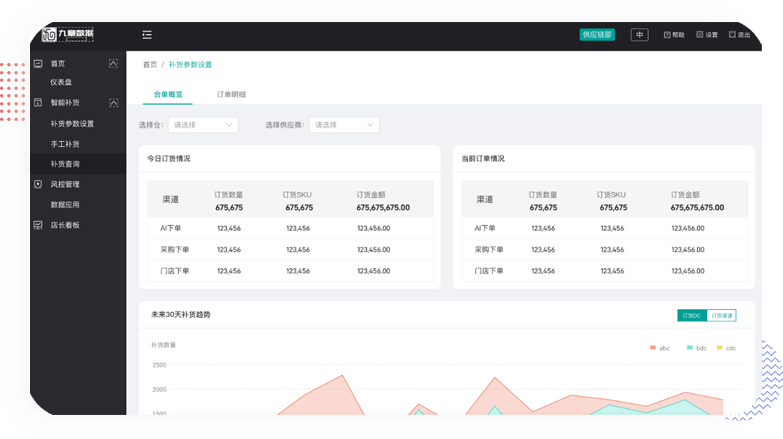Click the 店长看板 sidebar icon

pyautogui.click(x=38, y=225)
